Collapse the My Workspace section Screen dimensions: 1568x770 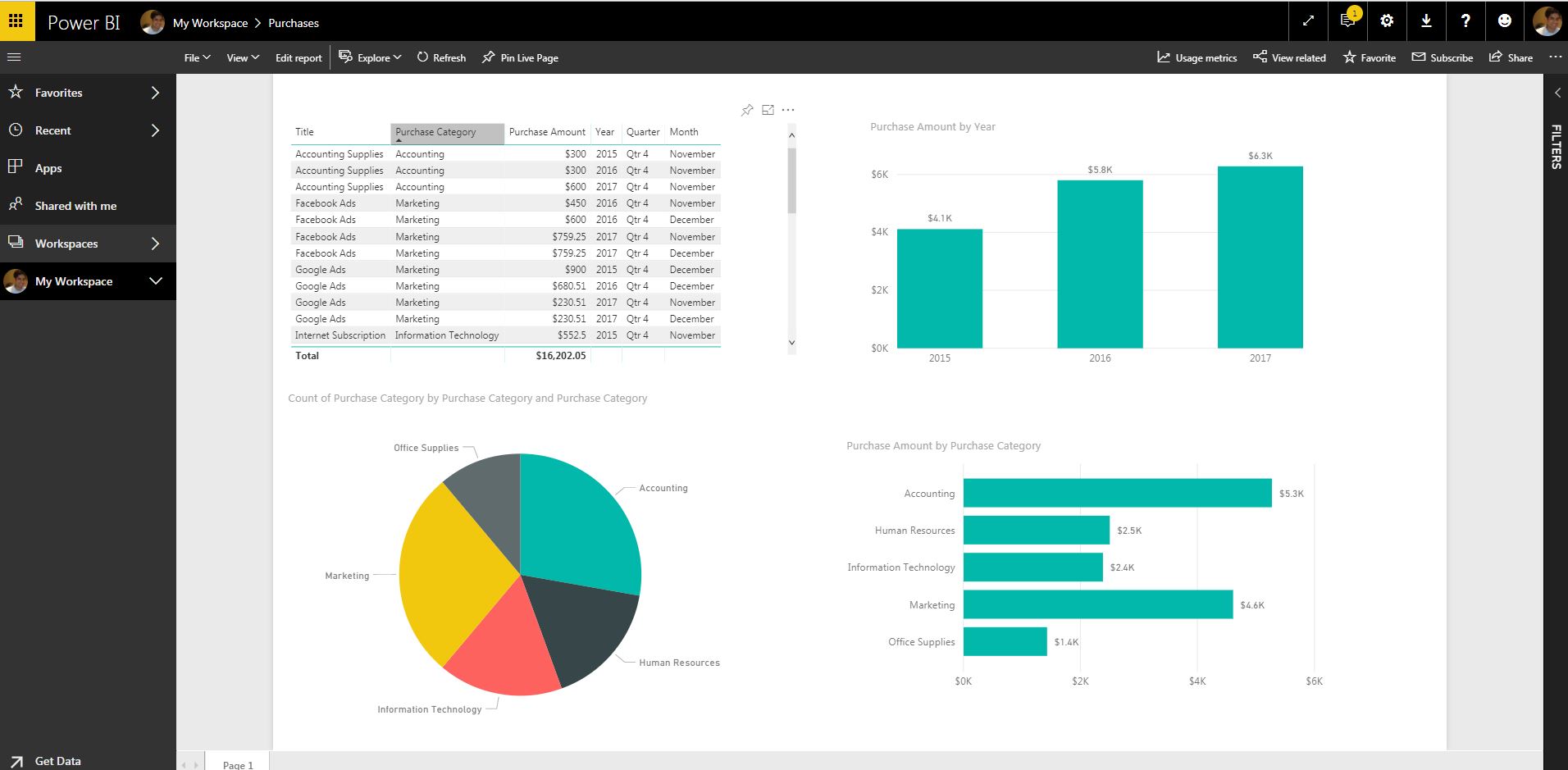[156, 281]
